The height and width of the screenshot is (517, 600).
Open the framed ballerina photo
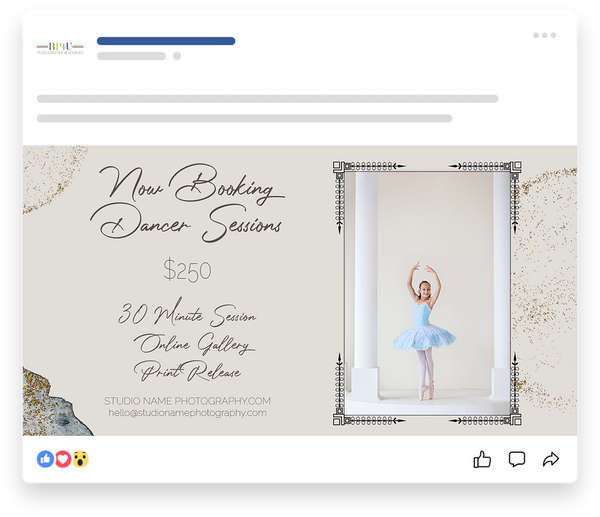(x=427, y=293)
